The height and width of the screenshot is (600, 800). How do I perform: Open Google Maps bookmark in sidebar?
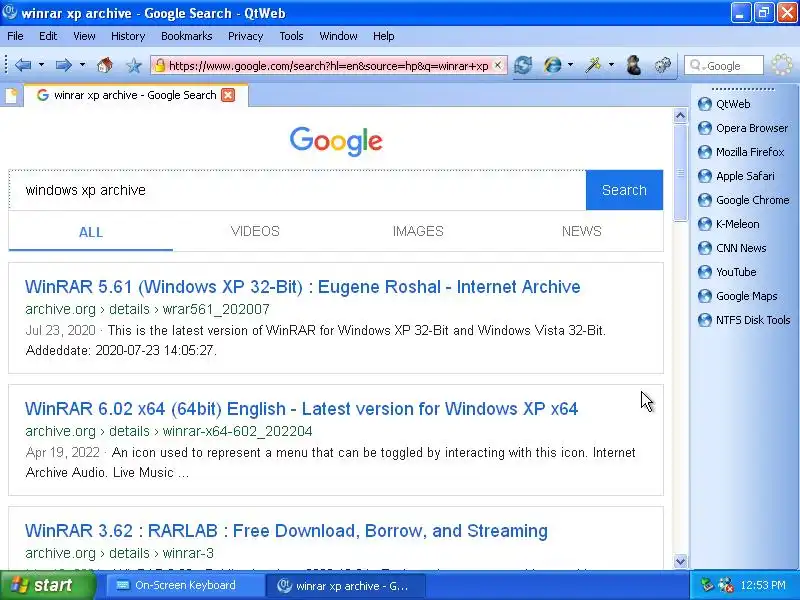pos(738,296)
